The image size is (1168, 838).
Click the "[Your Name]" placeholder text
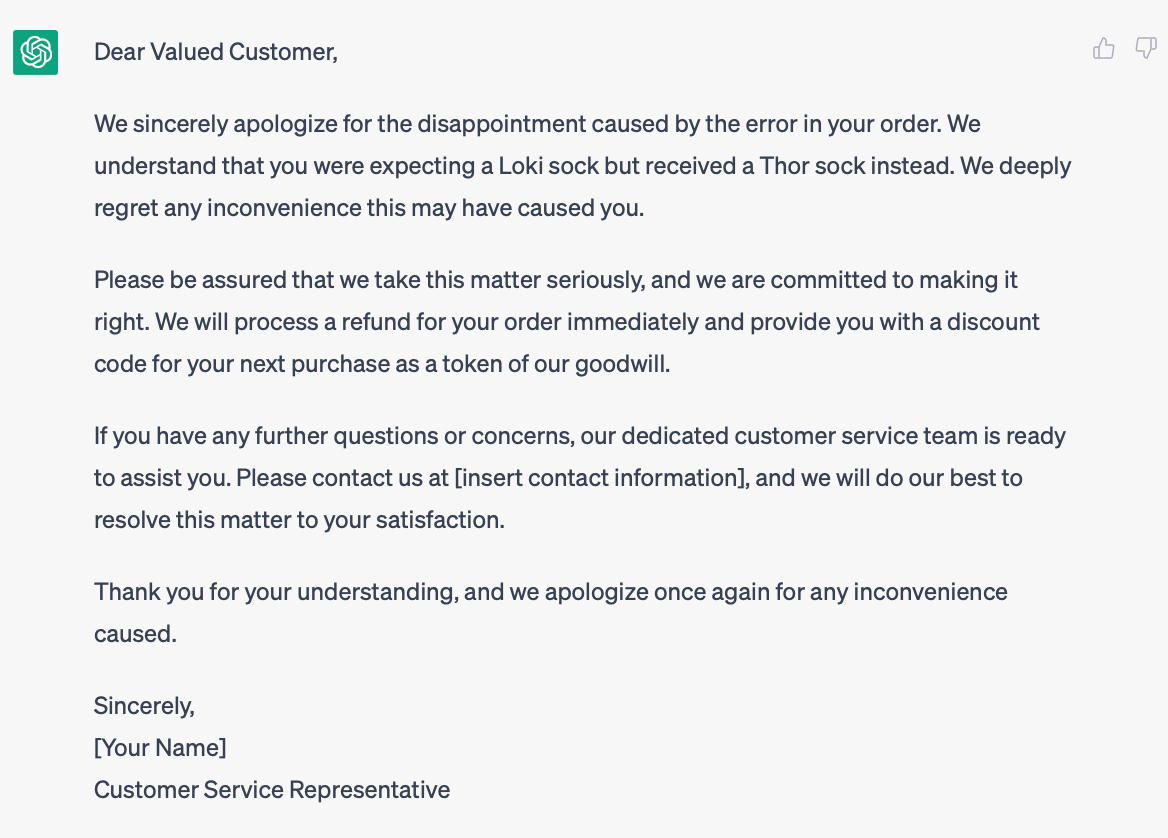(x=160, y=748)
